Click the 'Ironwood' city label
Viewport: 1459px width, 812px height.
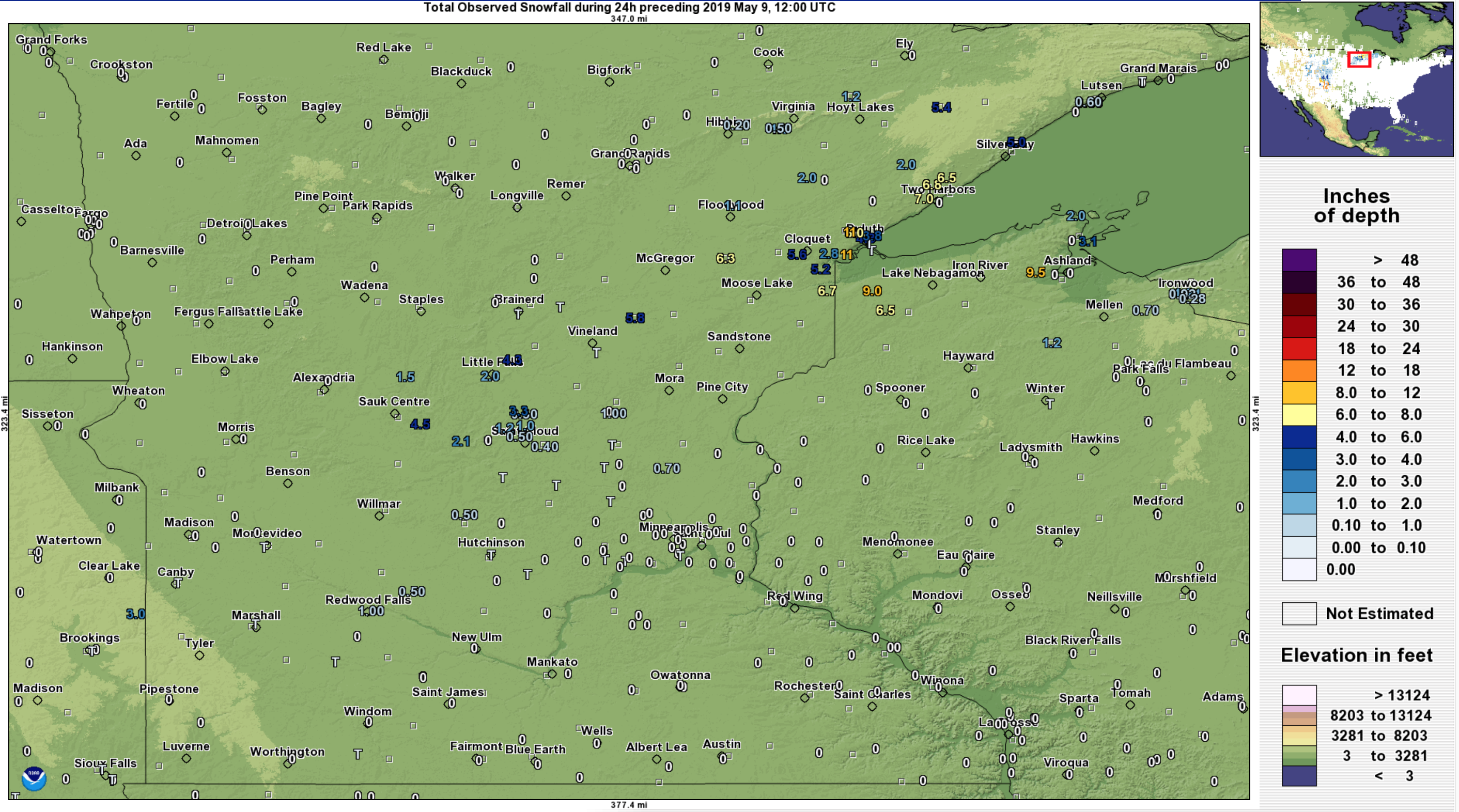[1185, 283]
